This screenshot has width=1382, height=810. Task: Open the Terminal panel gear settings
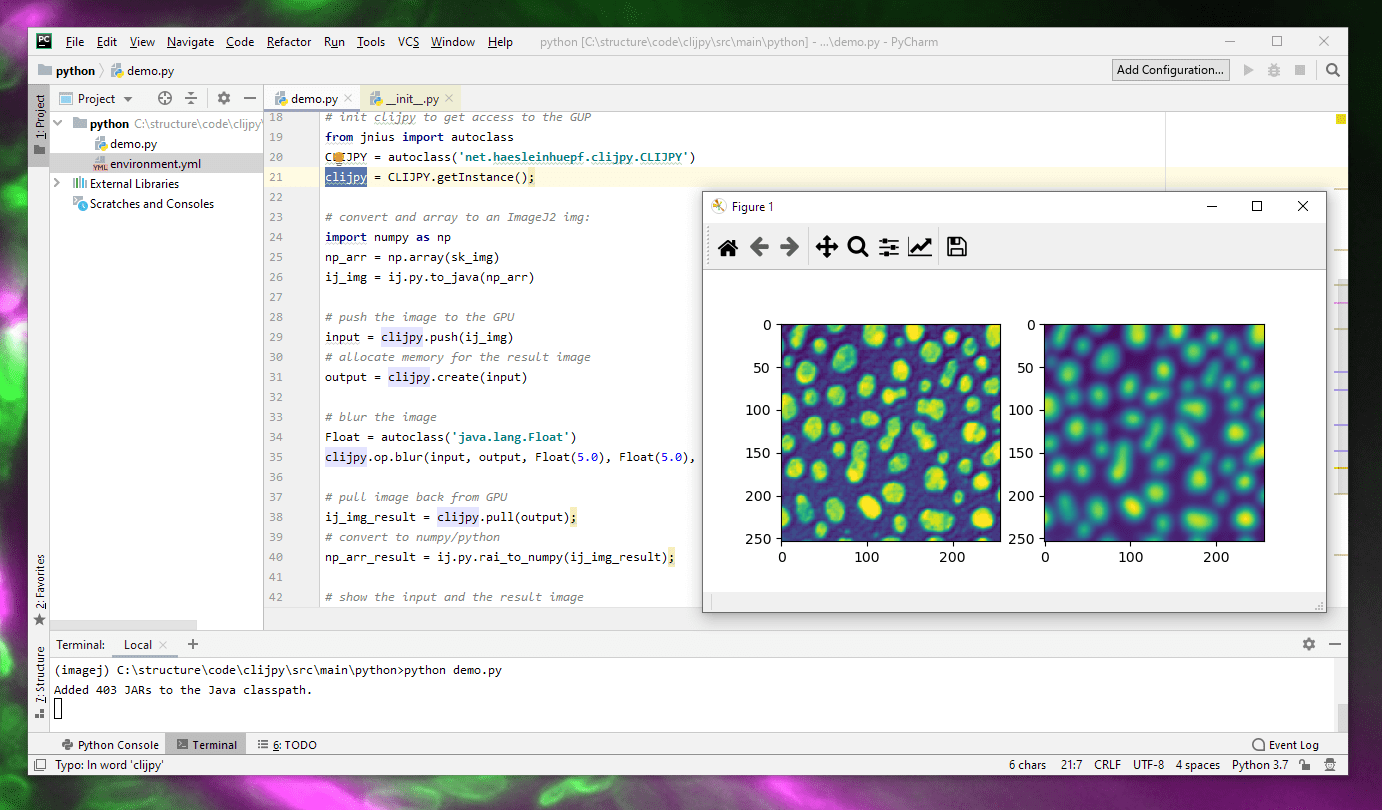[1309, 645]
